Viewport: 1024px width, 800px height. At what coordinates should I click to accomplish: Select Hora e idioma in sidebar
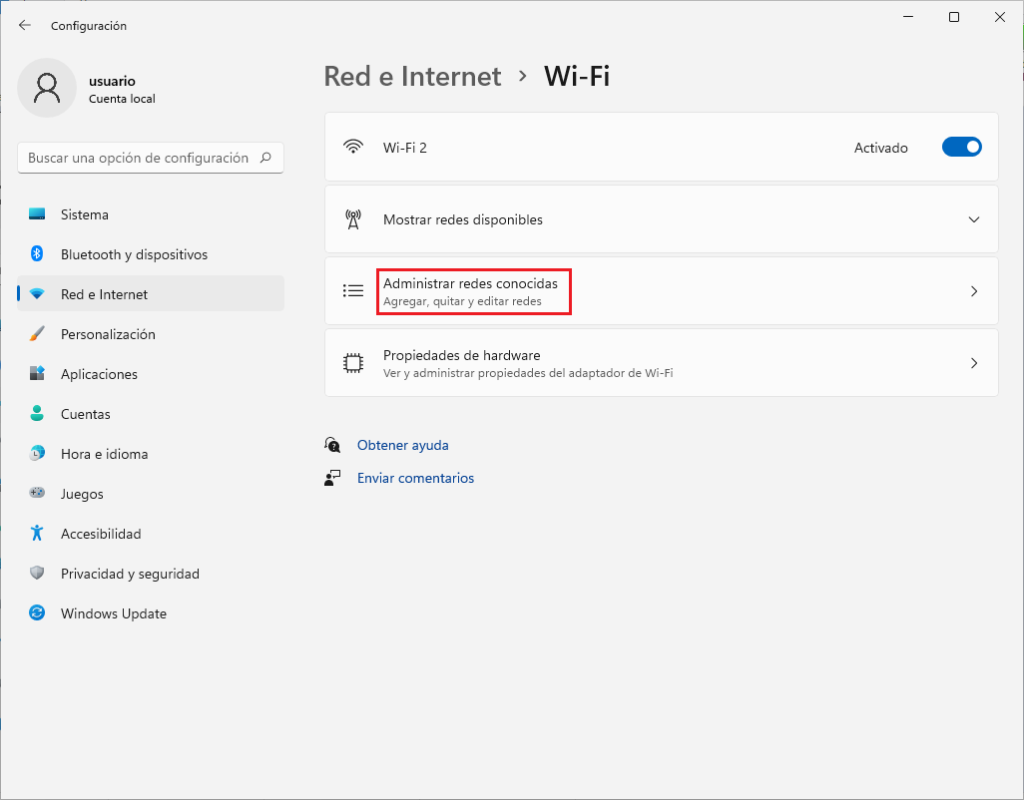pos(104,454)
